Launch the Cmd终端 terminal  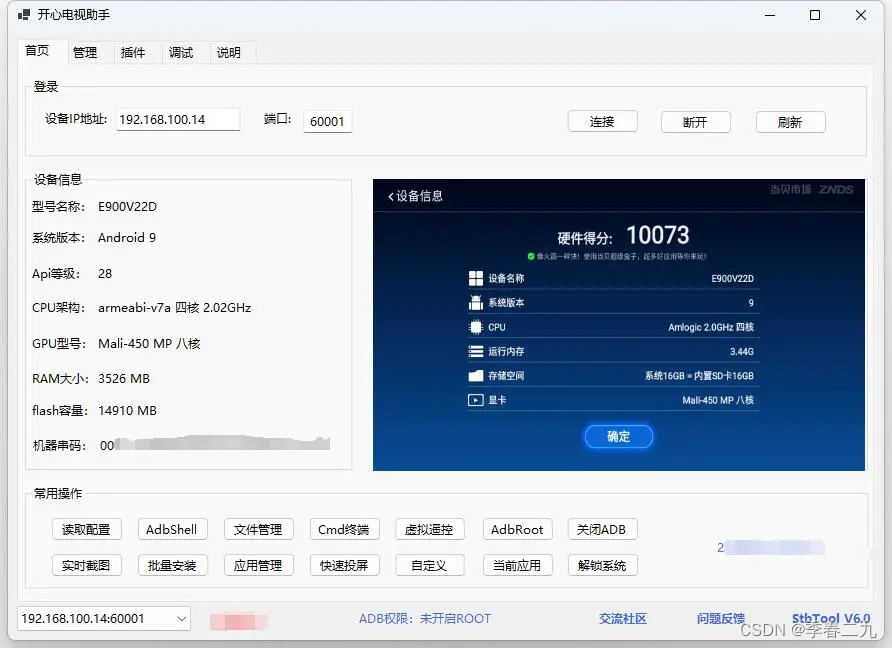344,529
